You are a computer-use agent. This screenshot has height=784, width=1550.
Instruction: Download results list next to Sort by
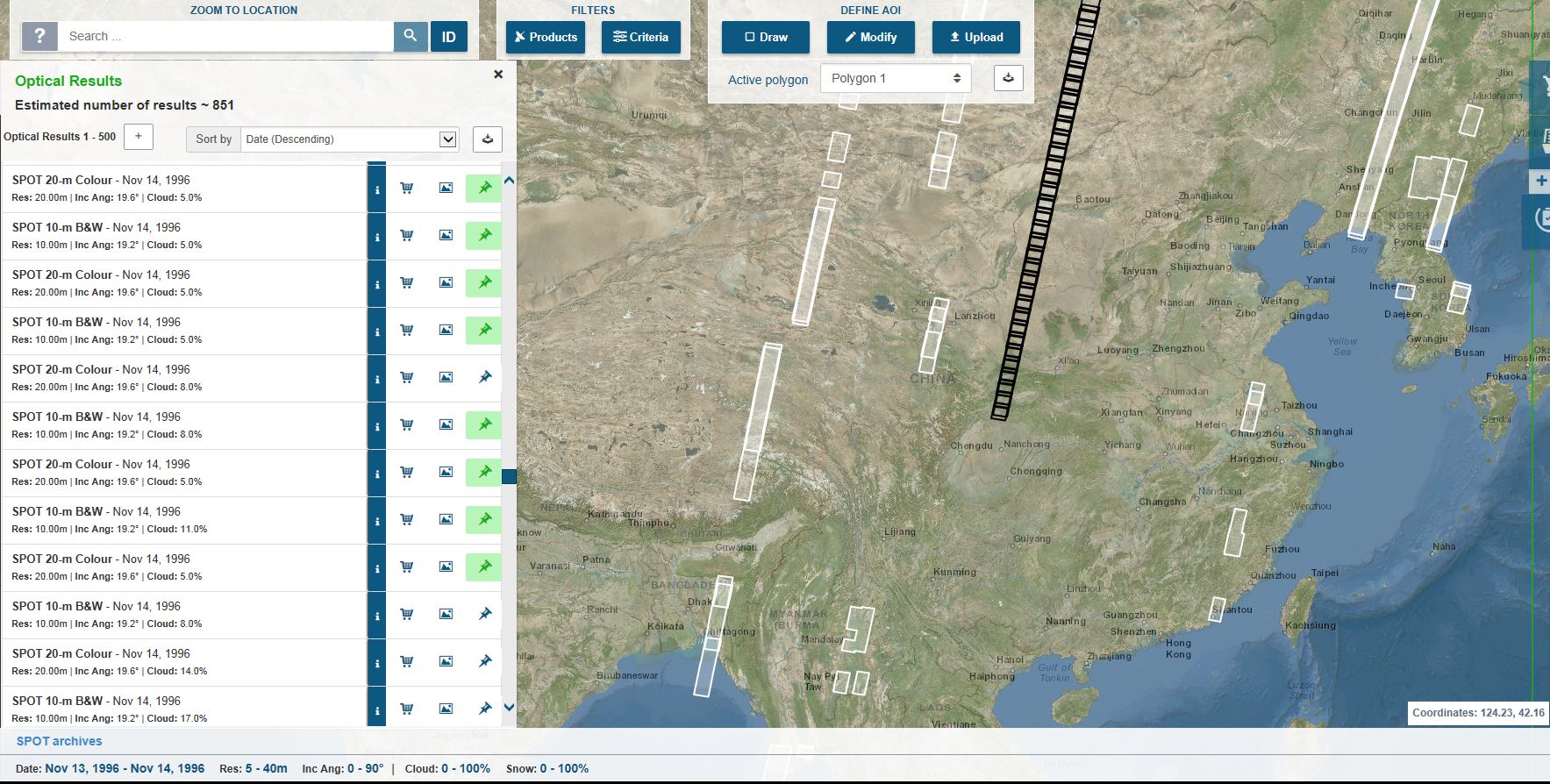[488, 139]
